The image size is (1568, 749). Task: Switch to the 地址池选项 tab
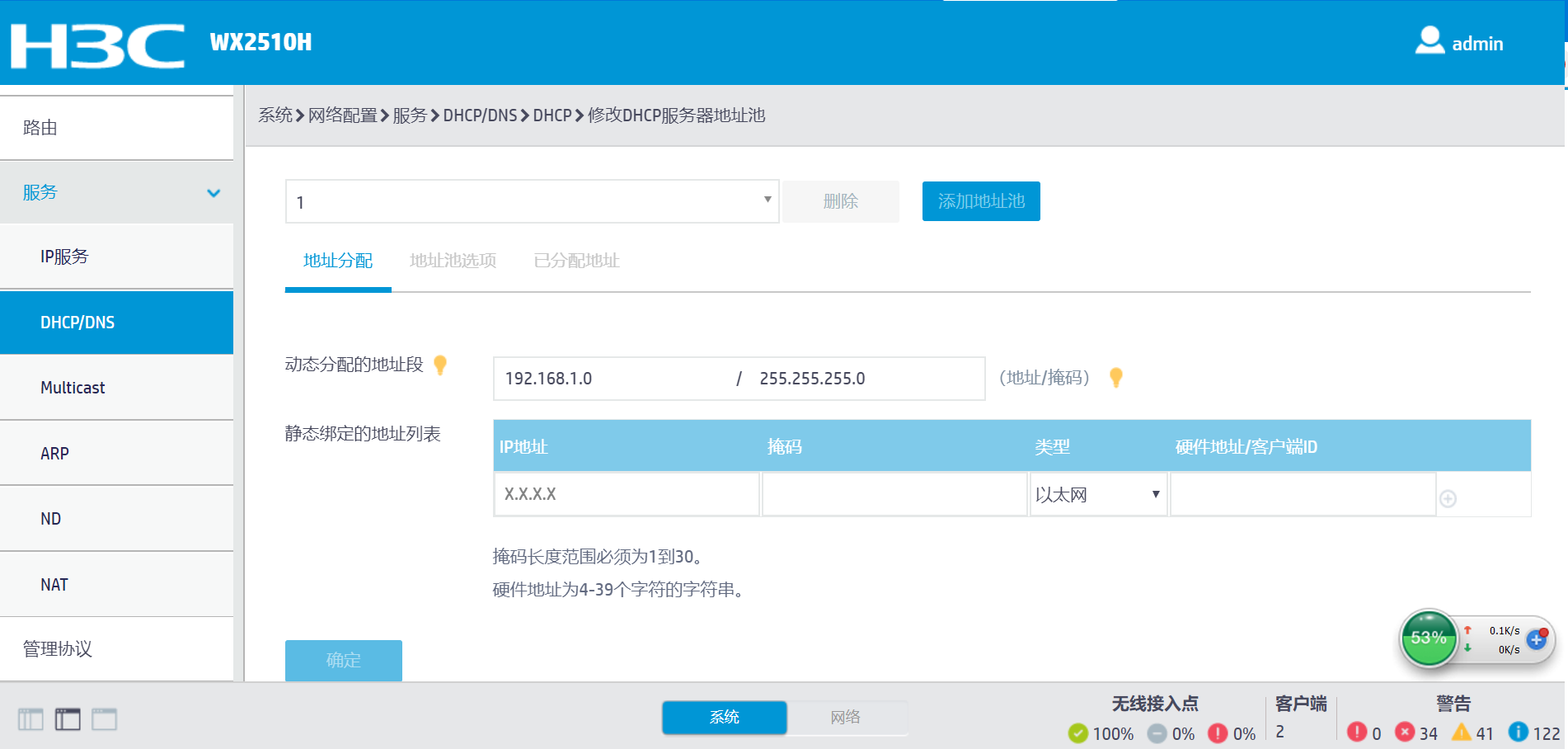point(453,261)
